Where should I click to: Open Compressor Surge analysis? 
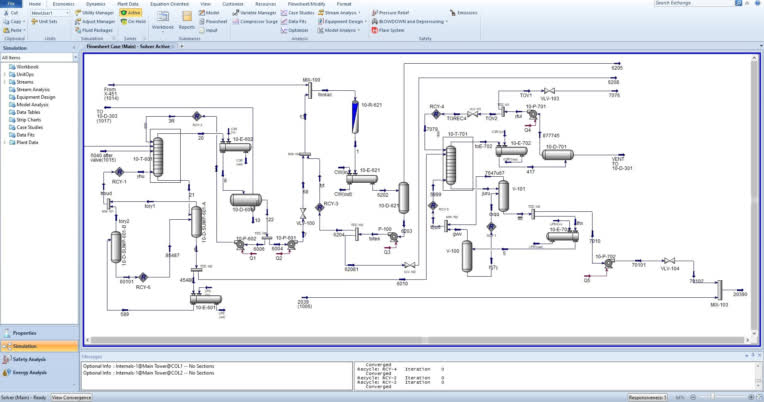255,21
